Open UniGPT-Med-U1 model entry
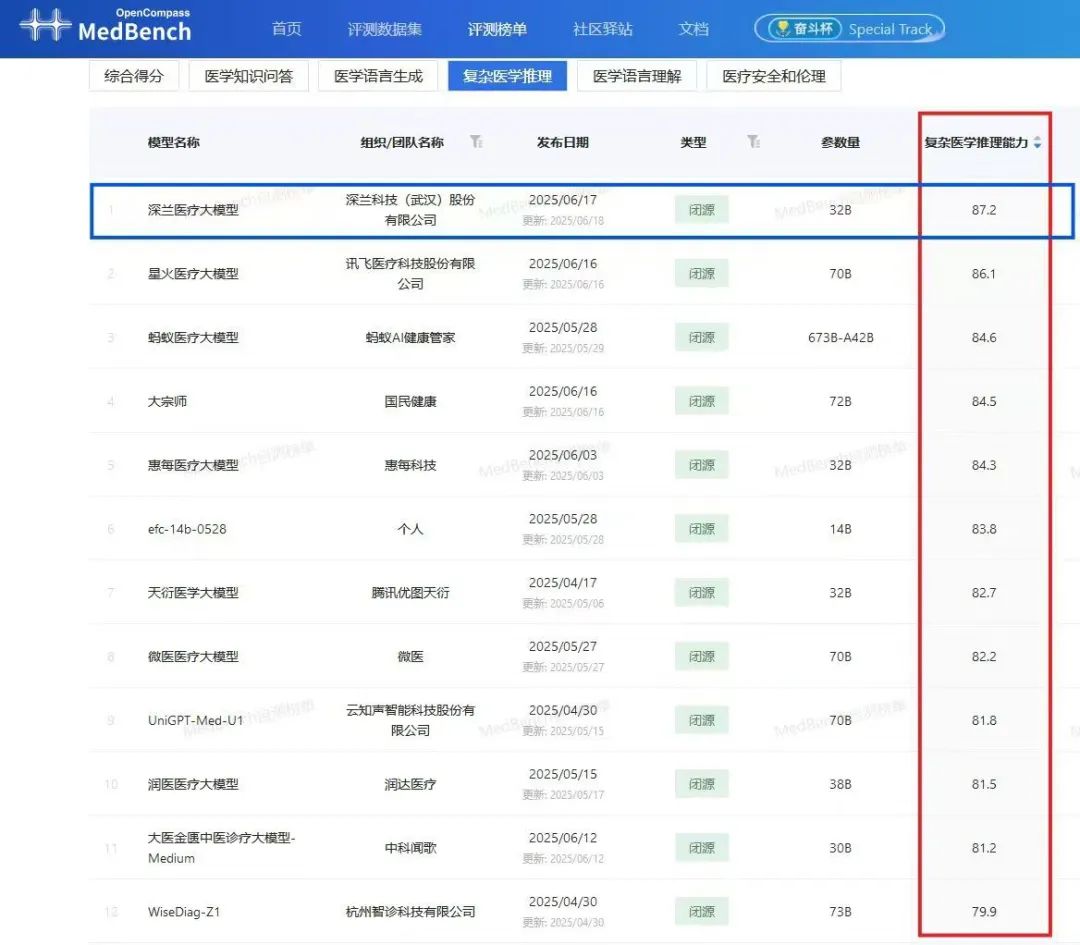The width and height of the screenshot is (1080, 945). pyautogui.click(x=196, y=720)
